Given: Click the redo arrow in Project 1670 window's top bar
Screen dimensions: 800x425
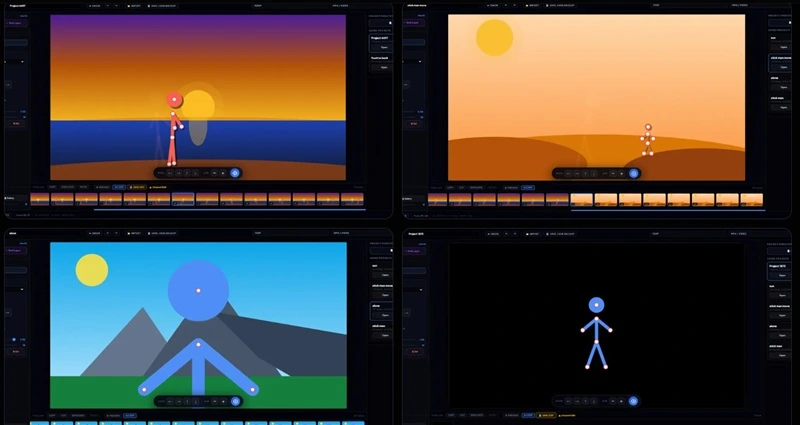Looking at the screenshot, I should pyautogui.click(x=514, y=234).
